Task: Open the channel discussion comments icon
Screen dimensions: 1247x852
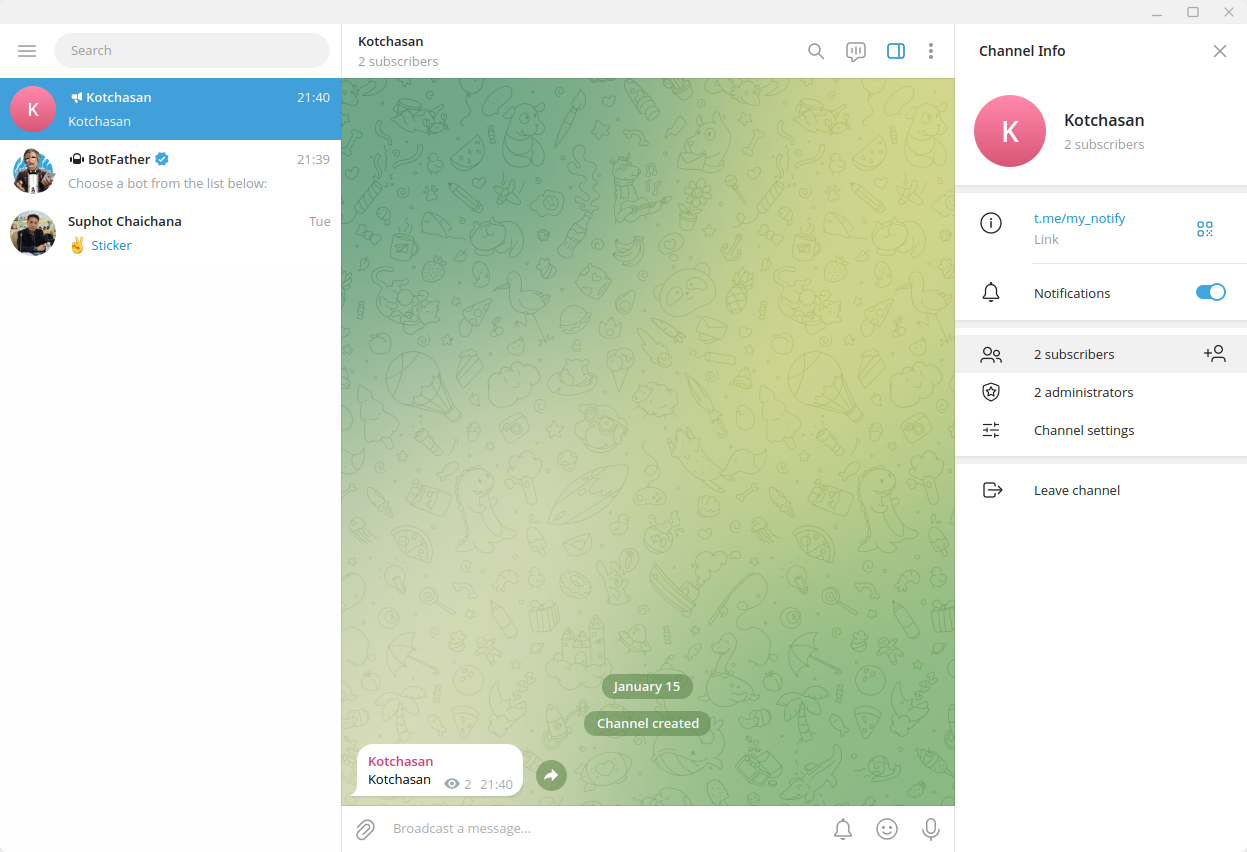Action: pos(856,51)
